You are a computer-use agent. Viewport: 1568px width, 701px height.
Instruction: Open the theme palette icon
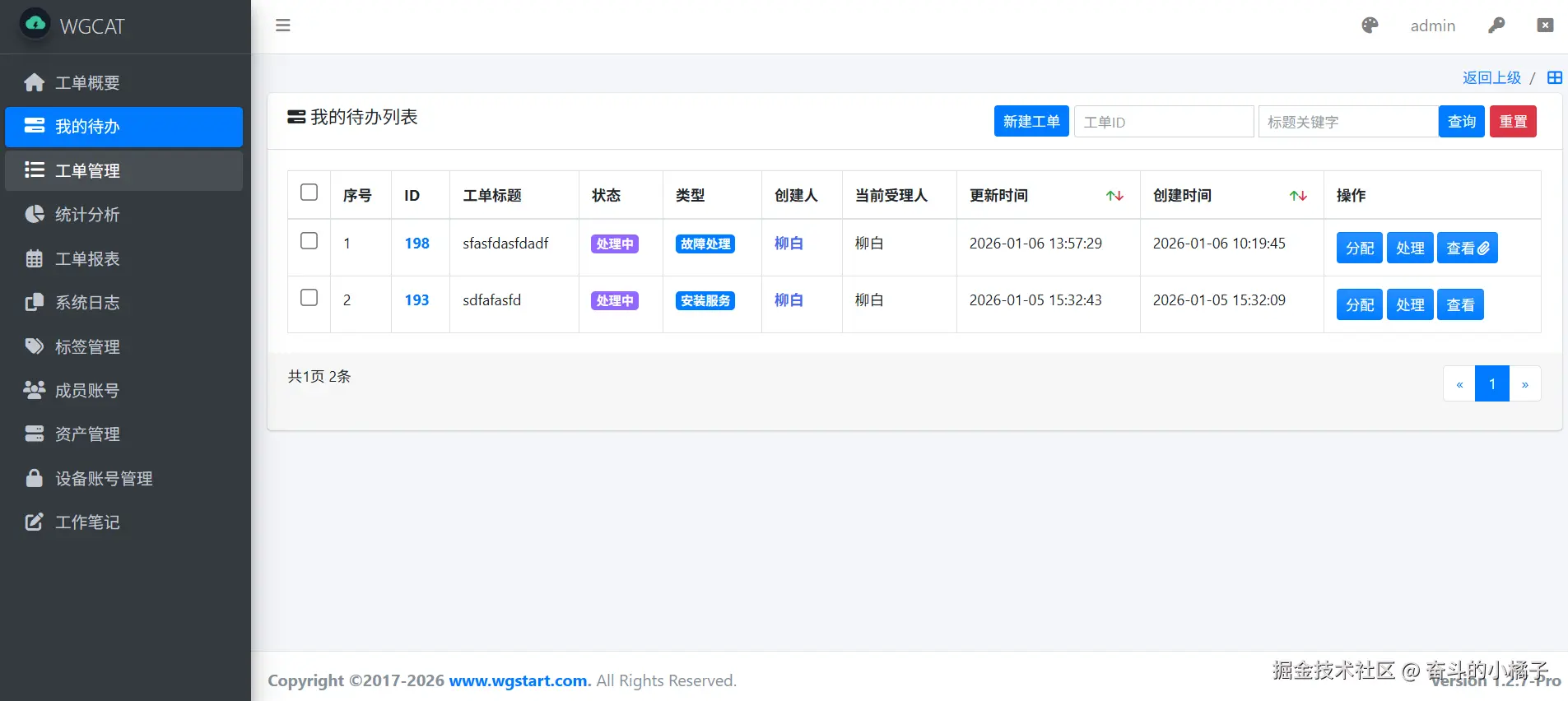[x=1370, y=26]
